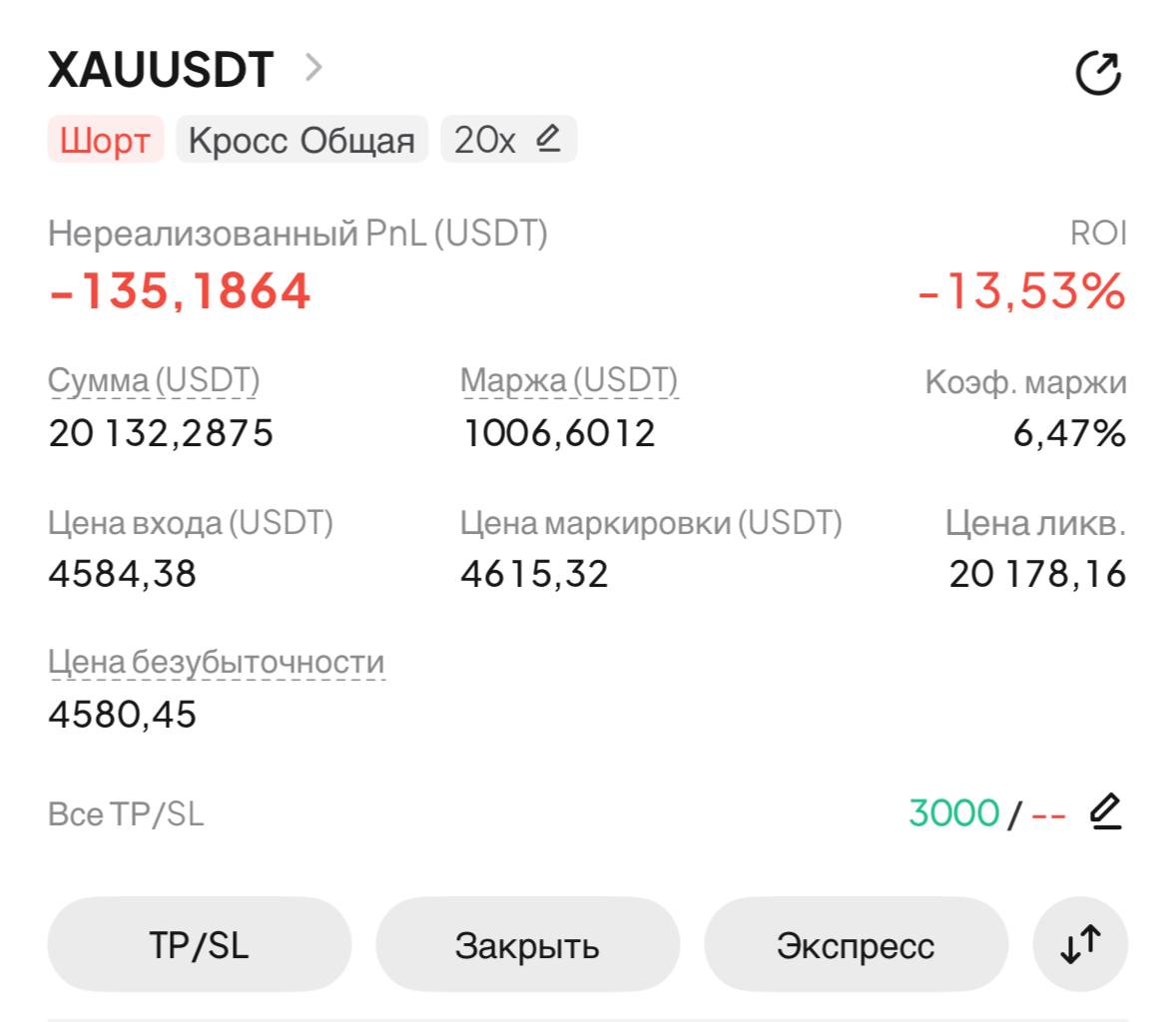Tap the ROI value -13,53%
Viewport: 1176px width, 1022px height.
point(1021,290)
